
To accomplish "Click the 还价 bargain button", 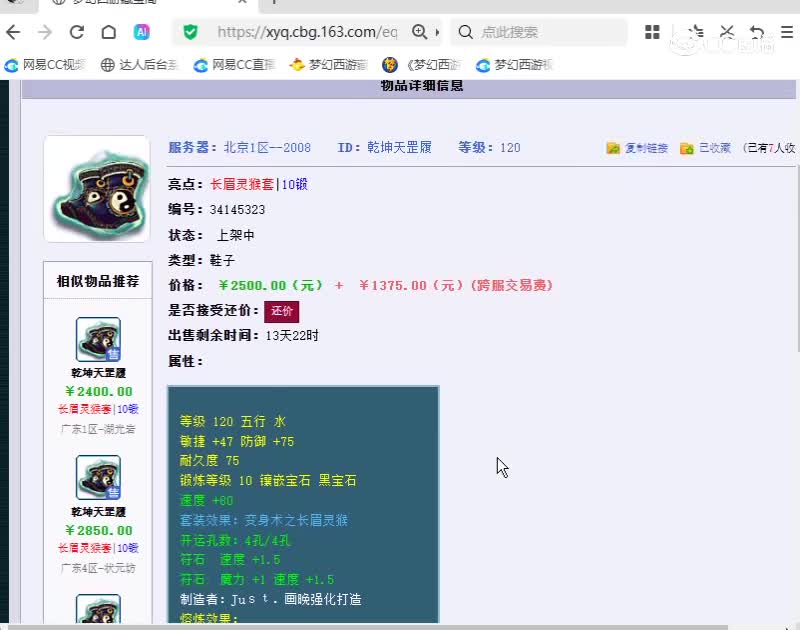I will tap(281, 311).
